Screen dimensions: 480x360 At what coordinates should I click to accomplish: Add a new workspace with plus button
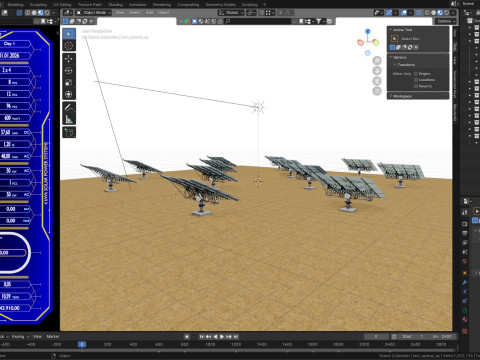click(265, 5)
